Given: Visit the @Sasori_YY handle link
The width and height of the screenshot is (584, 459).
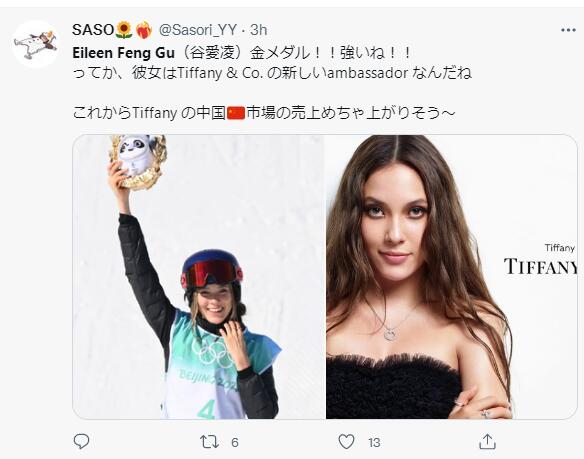Looking at the screenshot, I should tap(198, 30).
